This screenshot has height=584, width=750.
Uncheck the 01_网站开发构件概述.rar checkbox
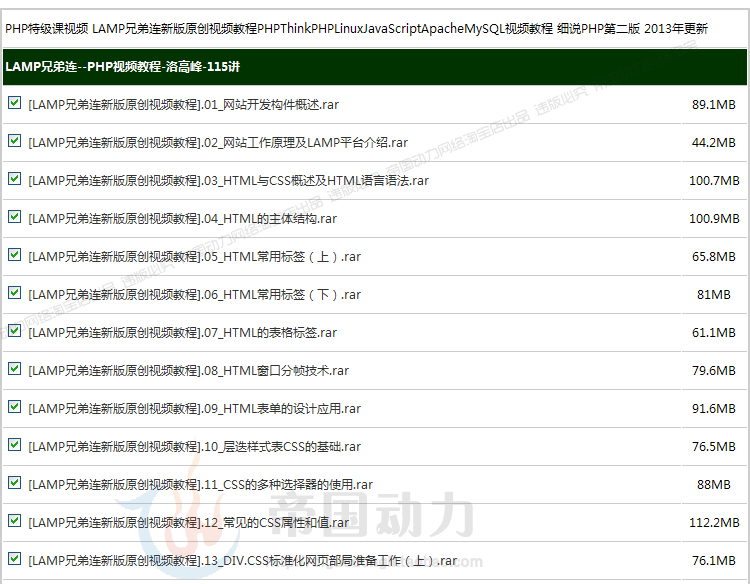tap(14, 102)
